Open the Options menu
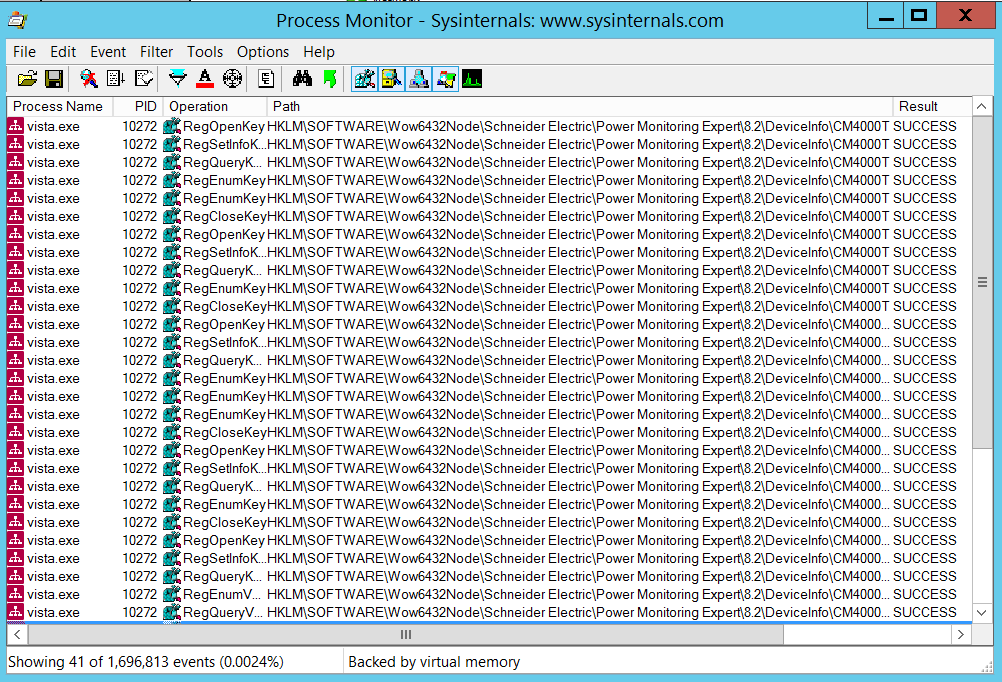The height and width of the screenshot is (682, 1002). point(263,52)
